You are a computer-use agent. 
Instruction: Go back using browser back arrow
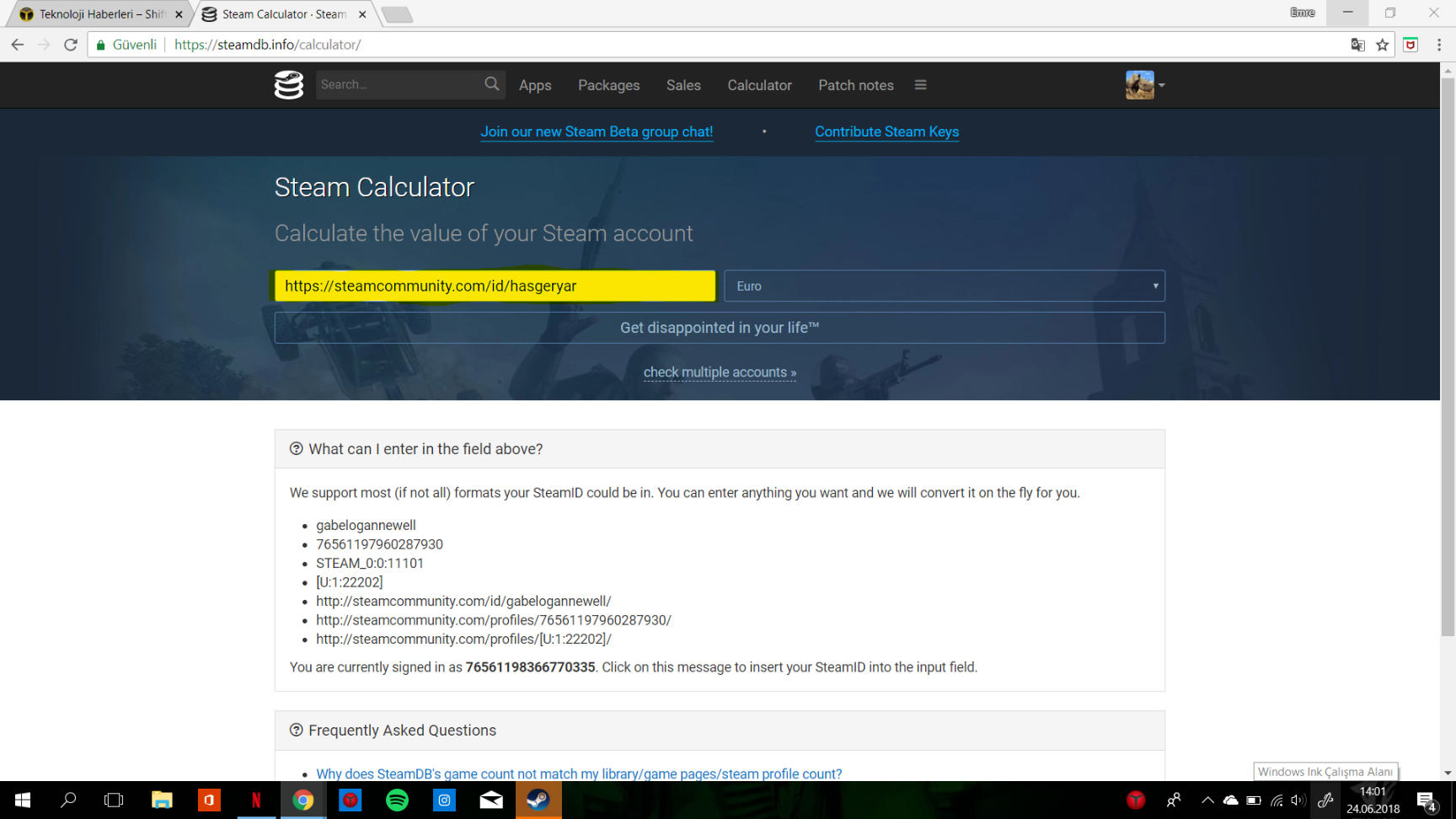point(18,45)
